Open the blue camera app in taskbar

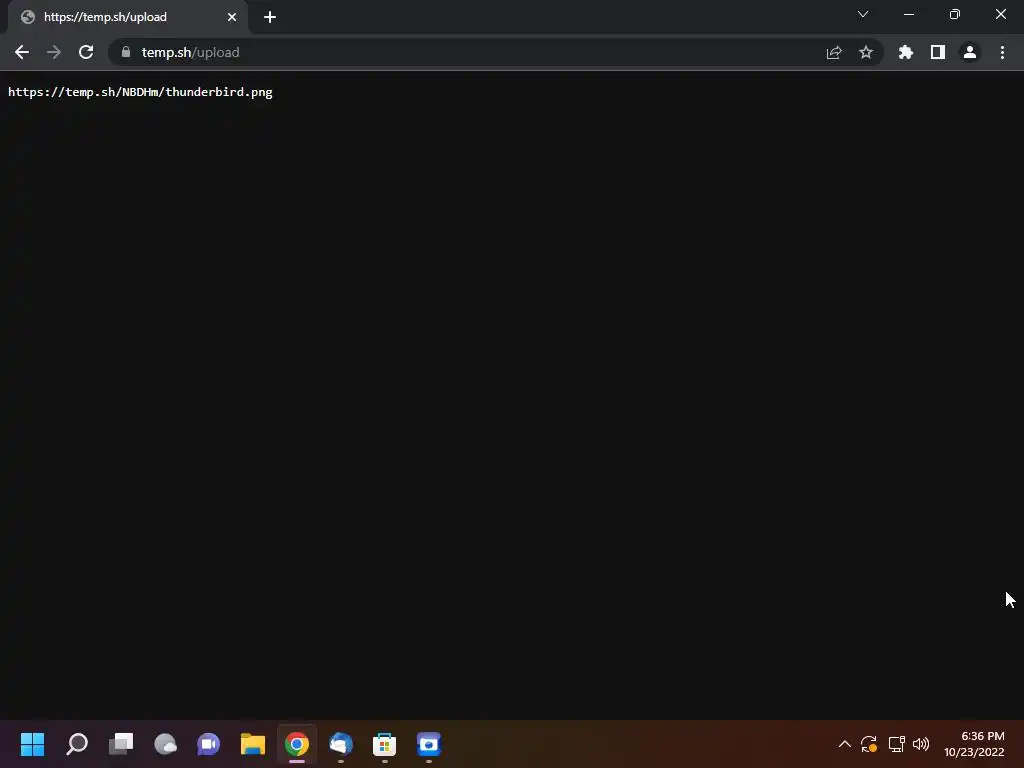pyautogui.click(x=429, y=744)
